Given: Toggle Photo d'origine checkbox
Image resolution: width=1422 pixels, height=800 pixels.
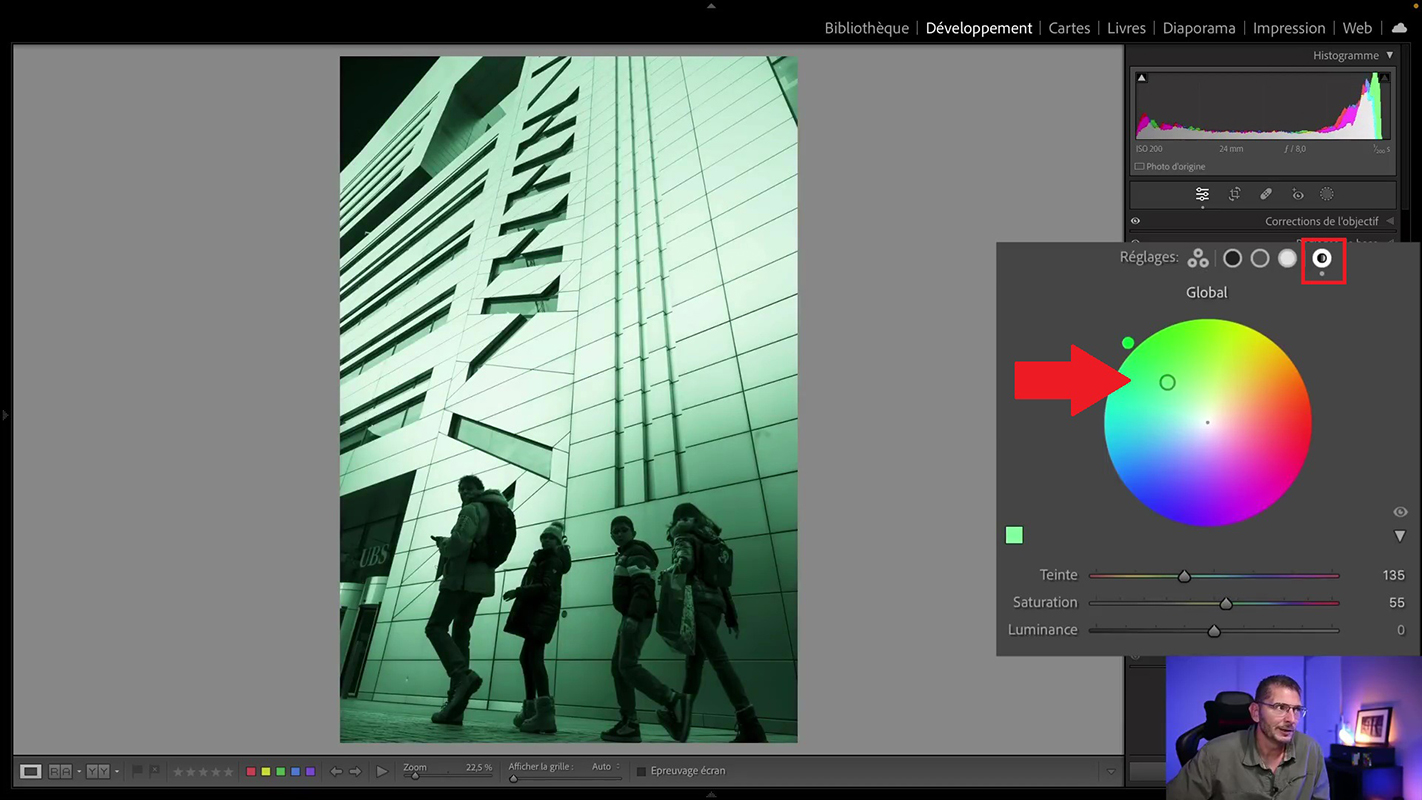Looking at the screenshot, I should coord(1139,167).
